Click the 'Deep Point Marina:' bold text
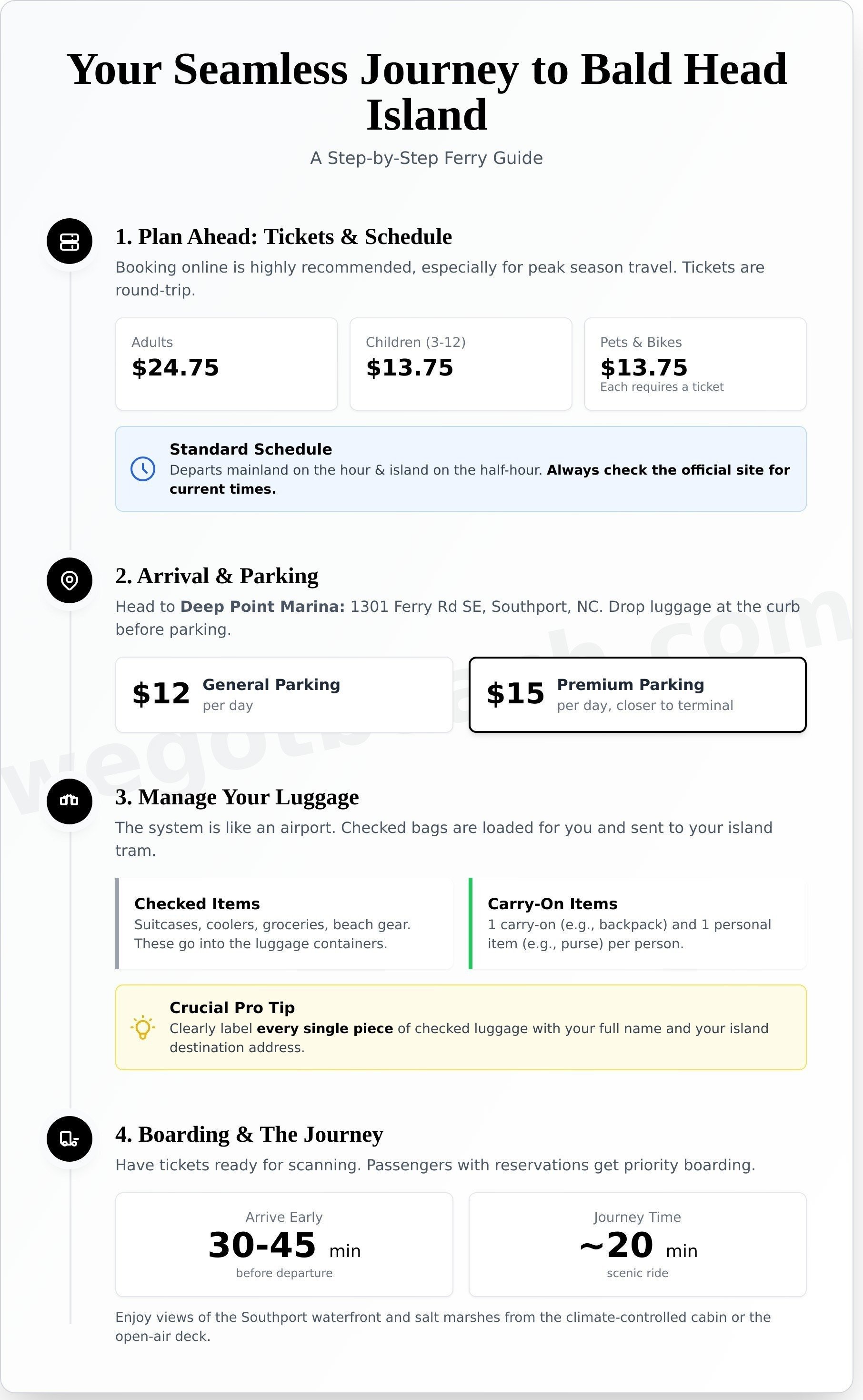This screenshot has height=1400, width=863. coord(262,606)
